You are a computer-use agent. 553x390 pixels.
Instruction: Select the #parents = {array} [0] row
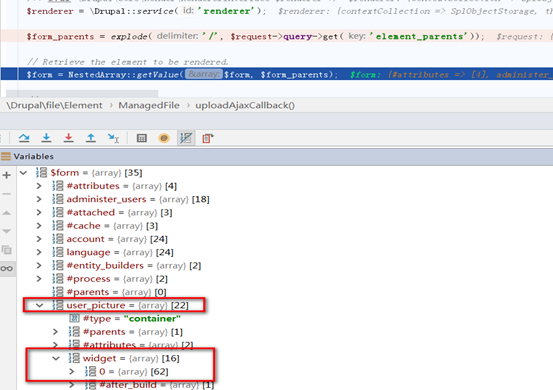click(109, 292)
